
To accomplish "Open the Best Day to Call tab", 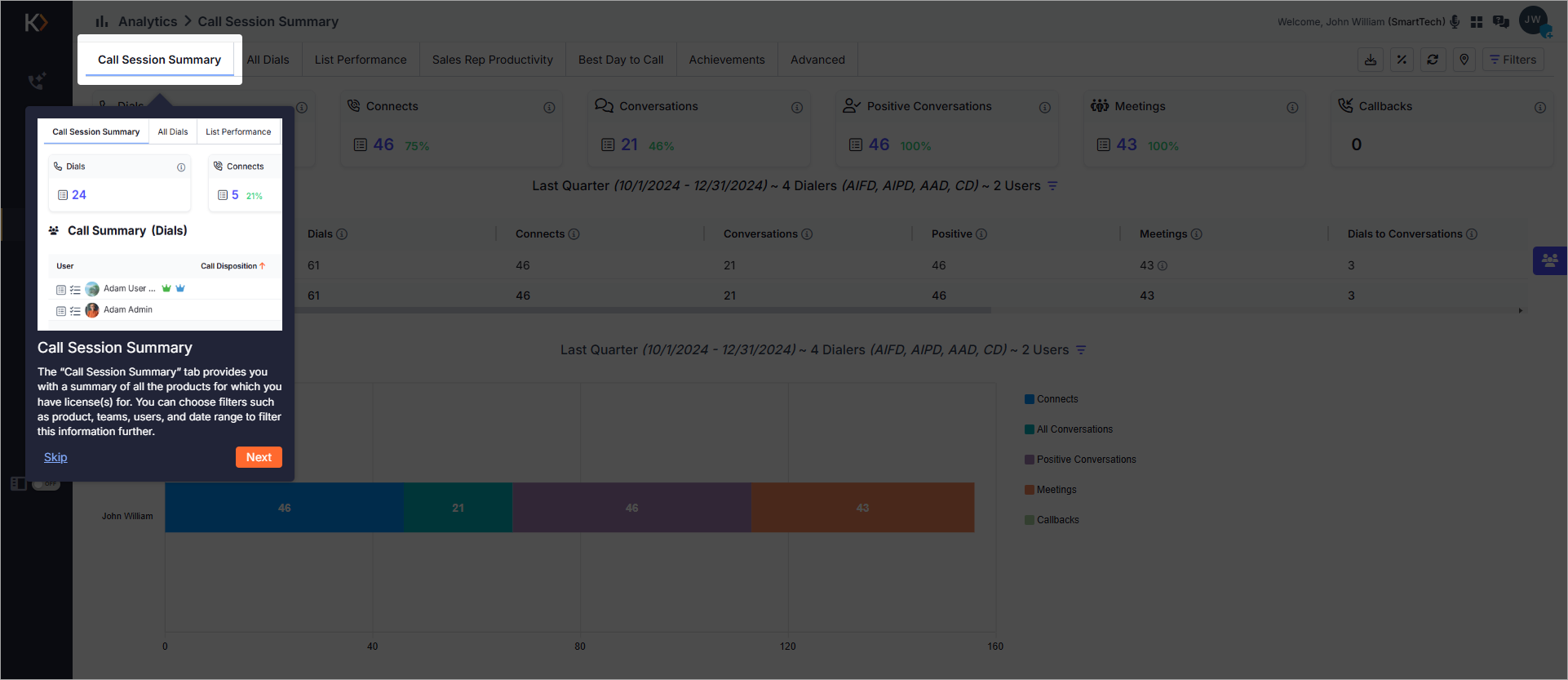I will click(621, 60).
